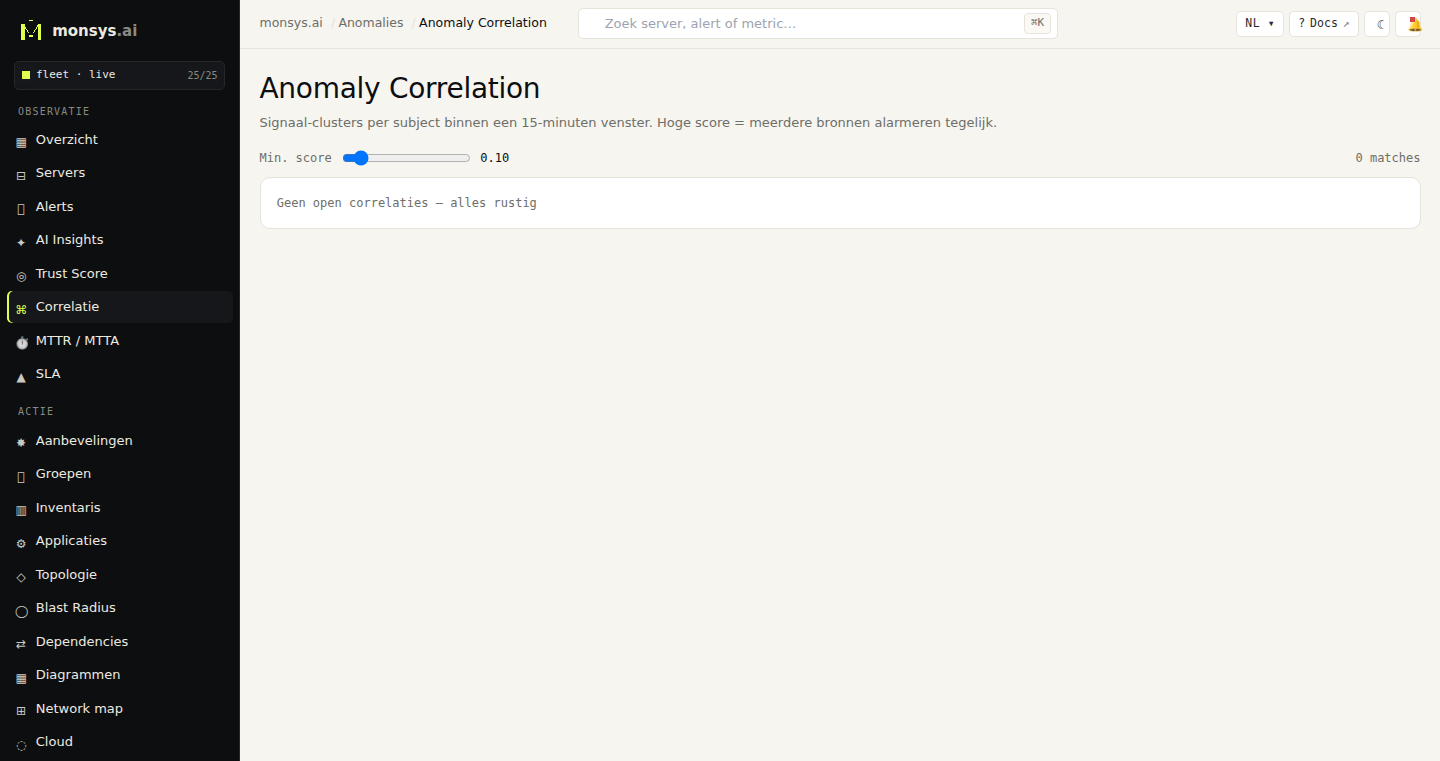Click the Inventaris sidebar icon
Viewport: 1440px width, 761px height.
21,509
